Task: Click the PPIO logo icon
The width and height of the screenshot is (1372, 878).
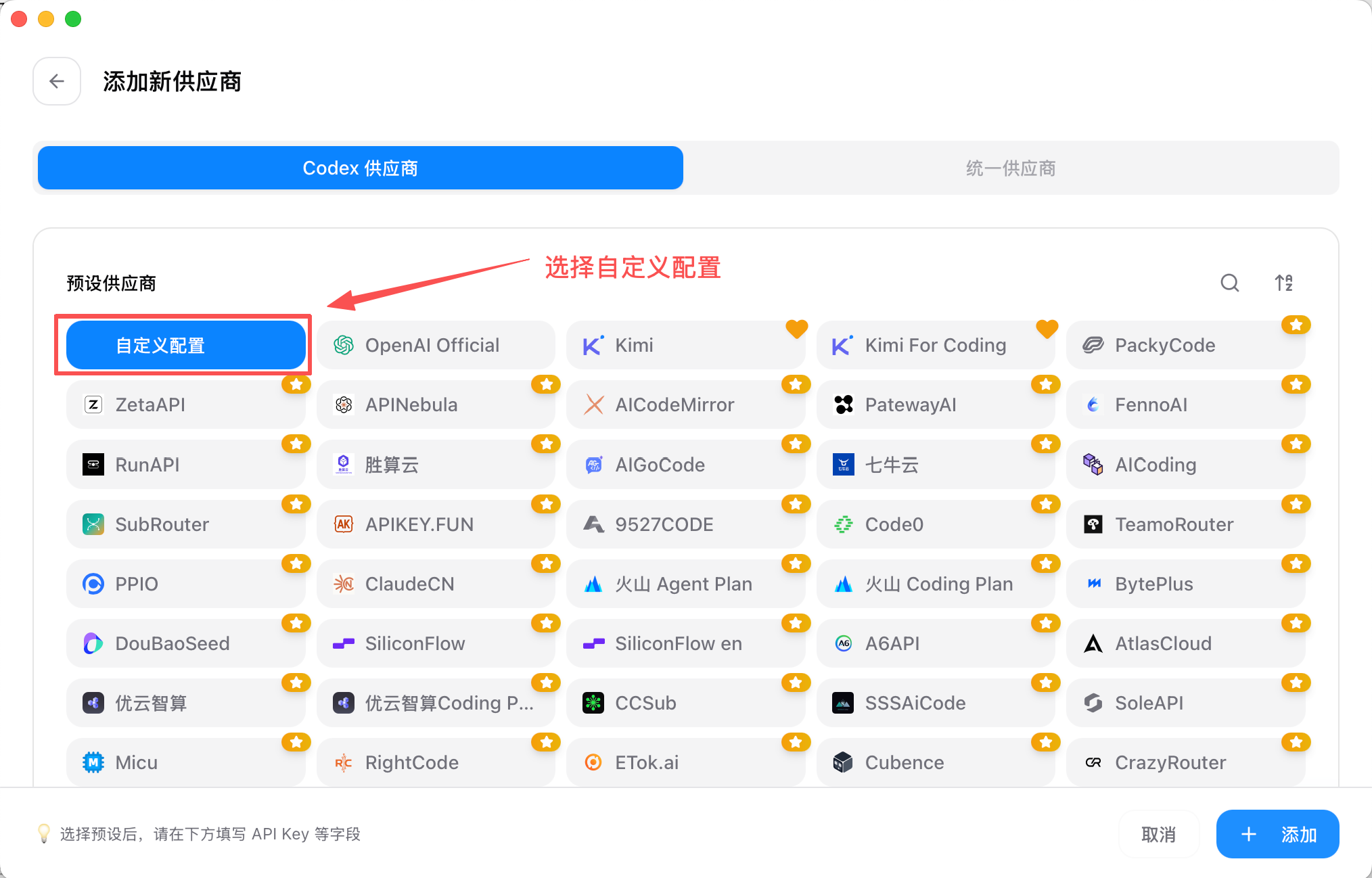Action: point(93,584)
